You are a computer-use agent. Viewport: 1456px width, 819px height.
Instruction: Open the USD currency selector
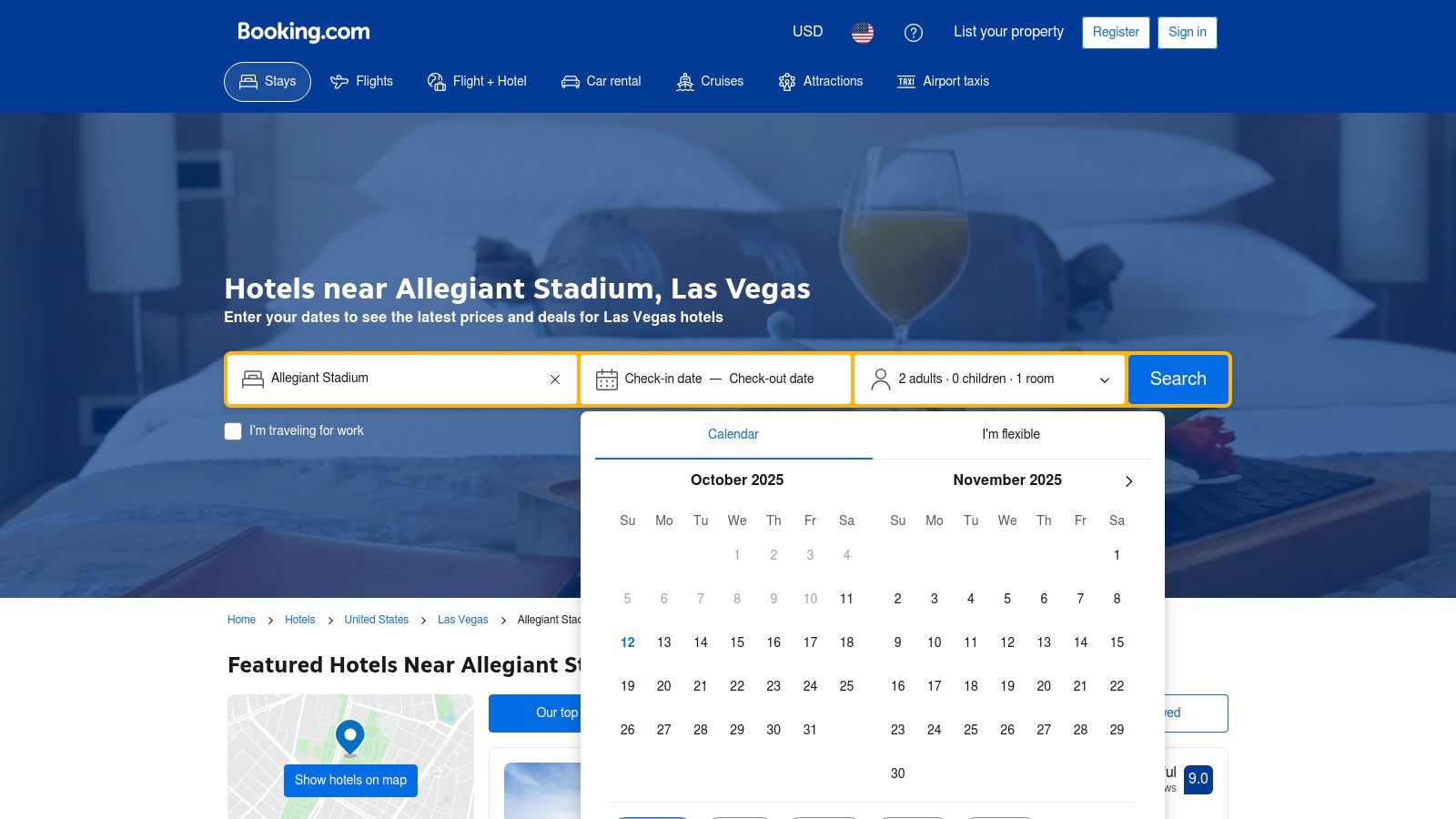point(807,32)
